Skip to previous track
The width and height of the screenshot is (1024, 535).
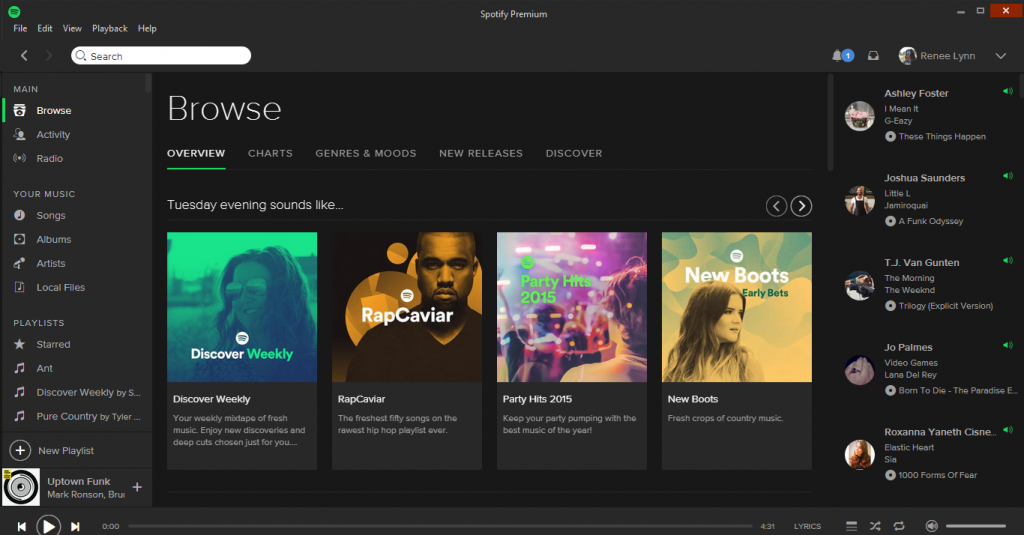click(x=22, y=527)
